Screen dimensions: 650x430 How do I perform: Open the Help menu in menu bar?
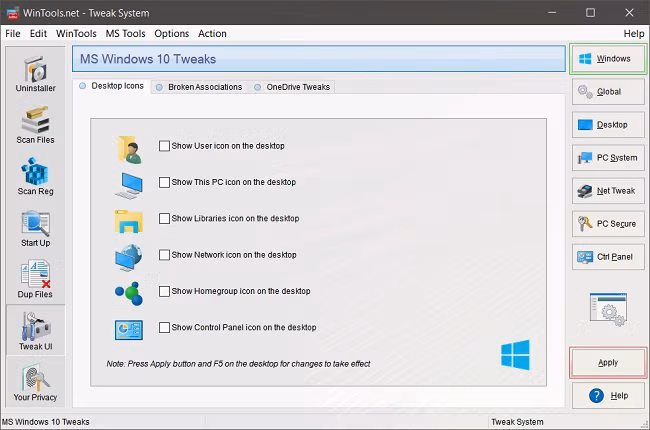tap(634, 34)
